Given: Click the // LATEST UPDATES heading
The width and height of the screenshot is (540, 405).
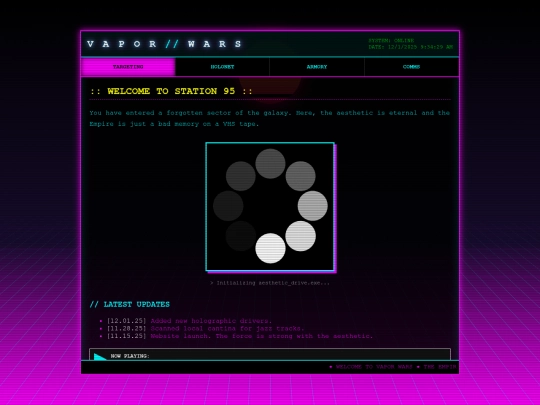Looking at the screenshot, I should [x=130, y=304].
